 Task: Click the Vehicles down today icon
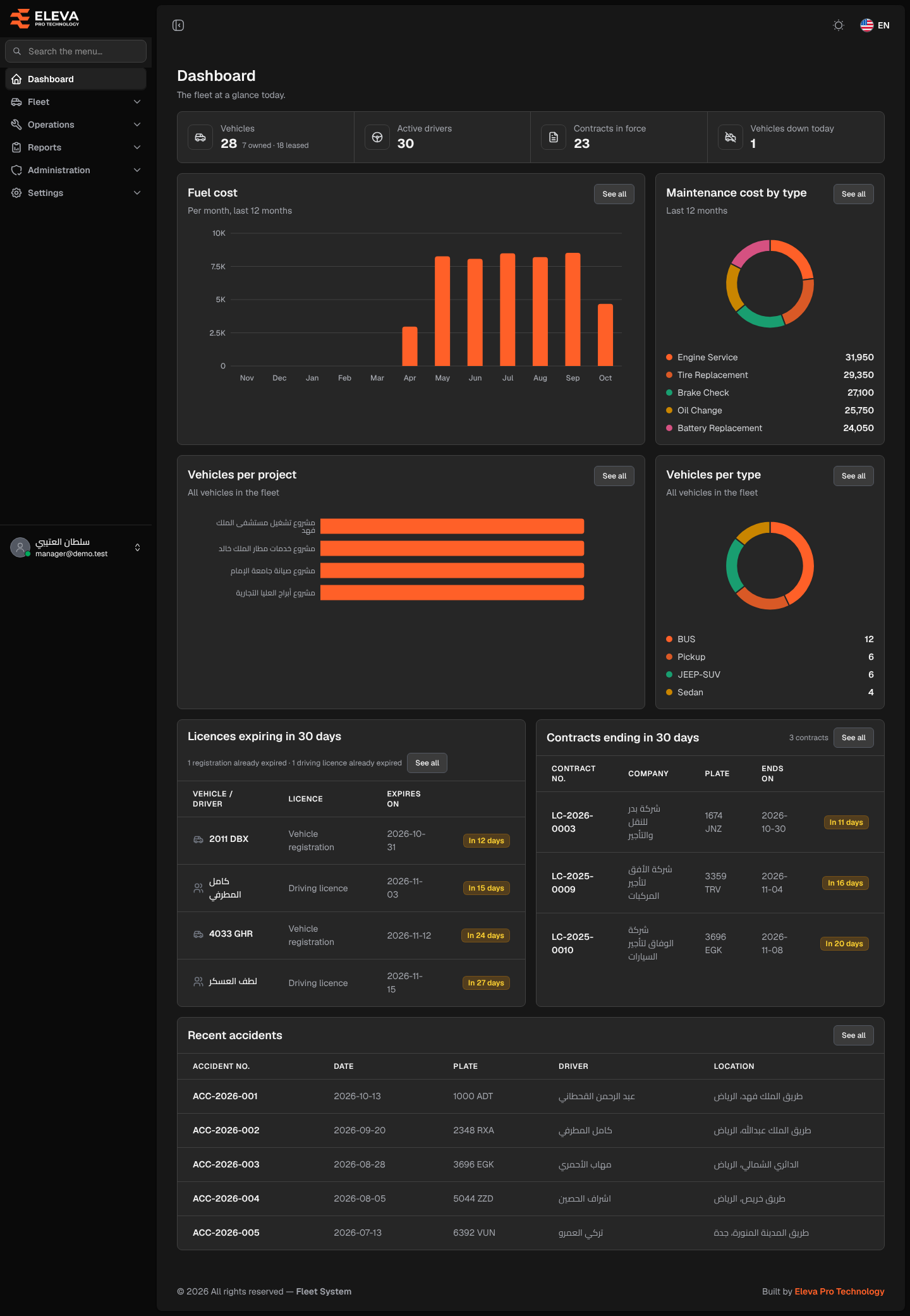[731, 137]
